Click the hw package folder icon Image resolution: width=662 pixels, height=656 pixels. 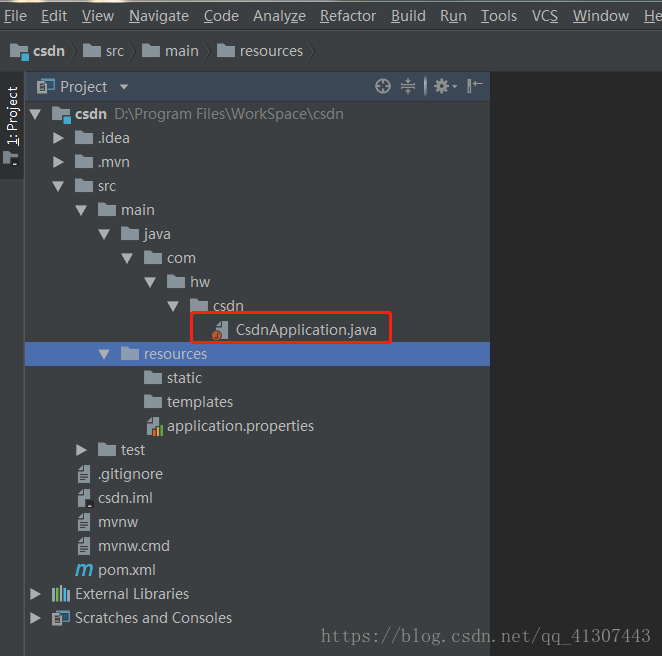pyautogui.click(x=176, y=282)
